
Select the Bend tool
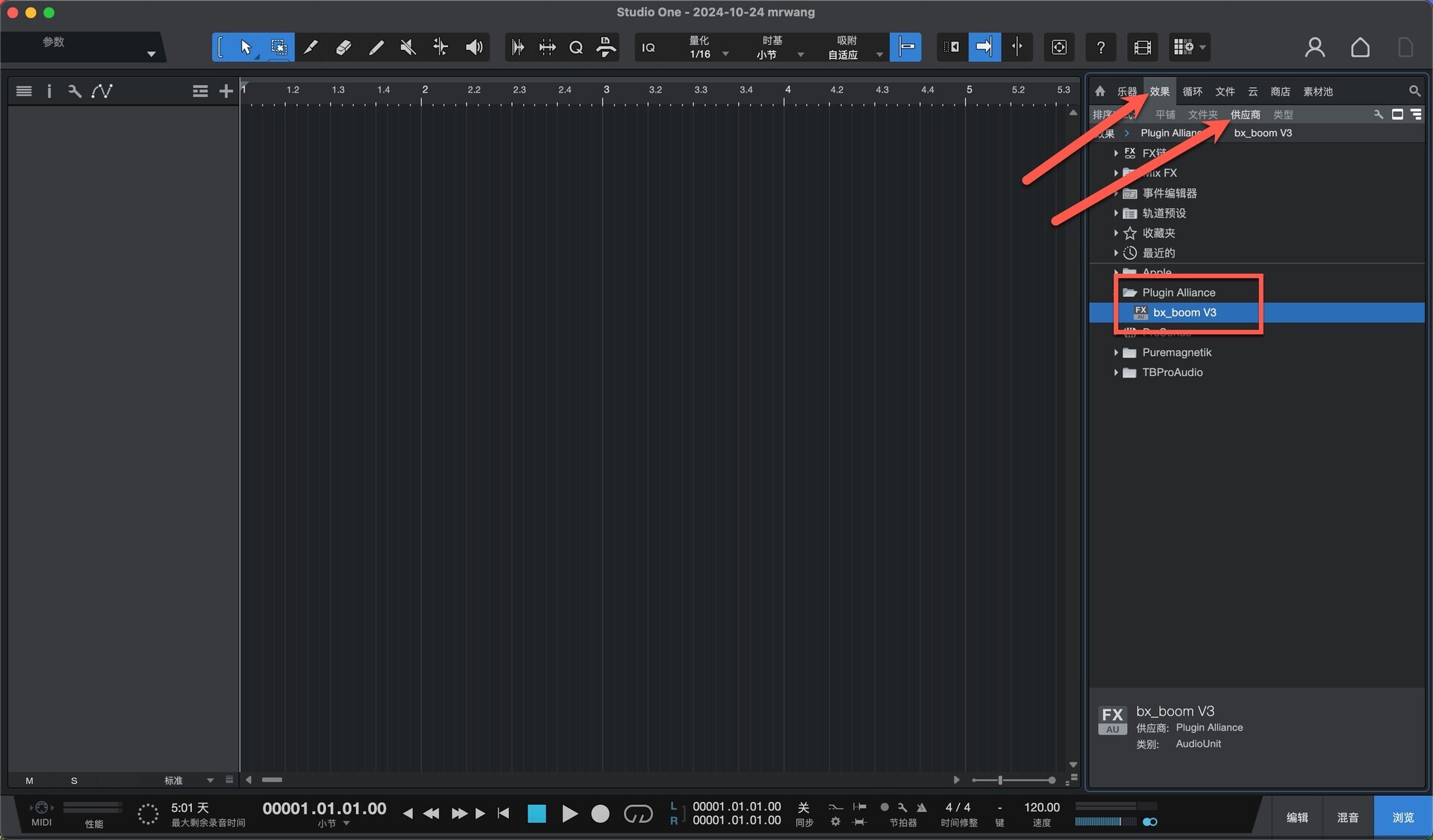tap(440, 47)
